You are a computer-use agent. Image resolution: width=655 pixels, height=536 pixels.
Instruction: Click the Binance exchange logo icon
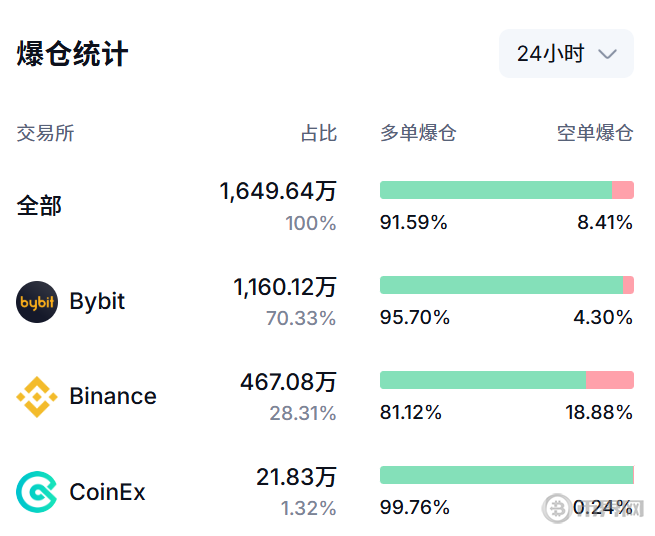(x=38, y=397)
